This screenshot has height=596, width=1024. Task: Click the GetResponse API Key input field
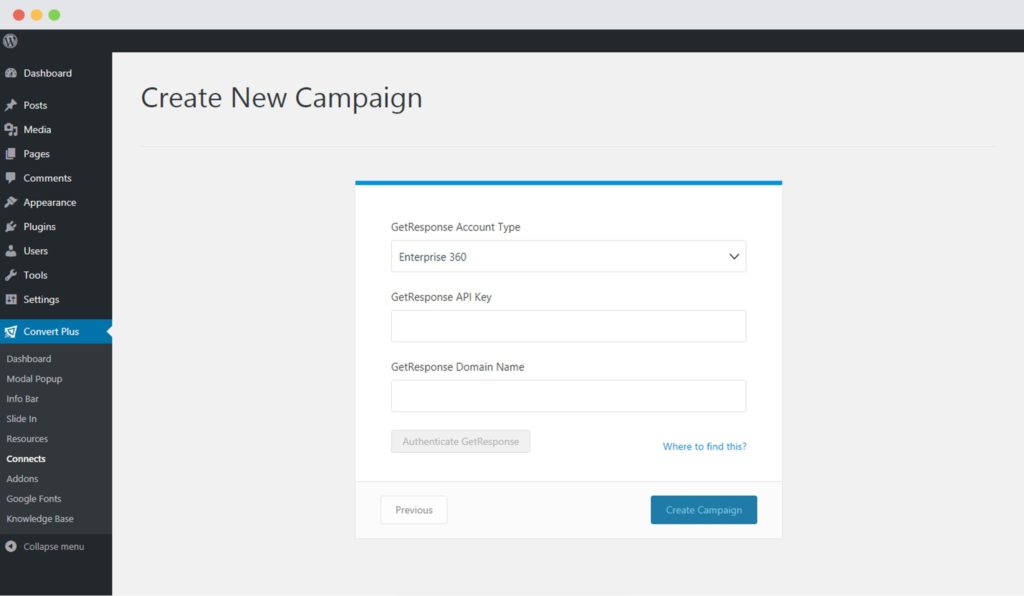[x=568, y=325]
